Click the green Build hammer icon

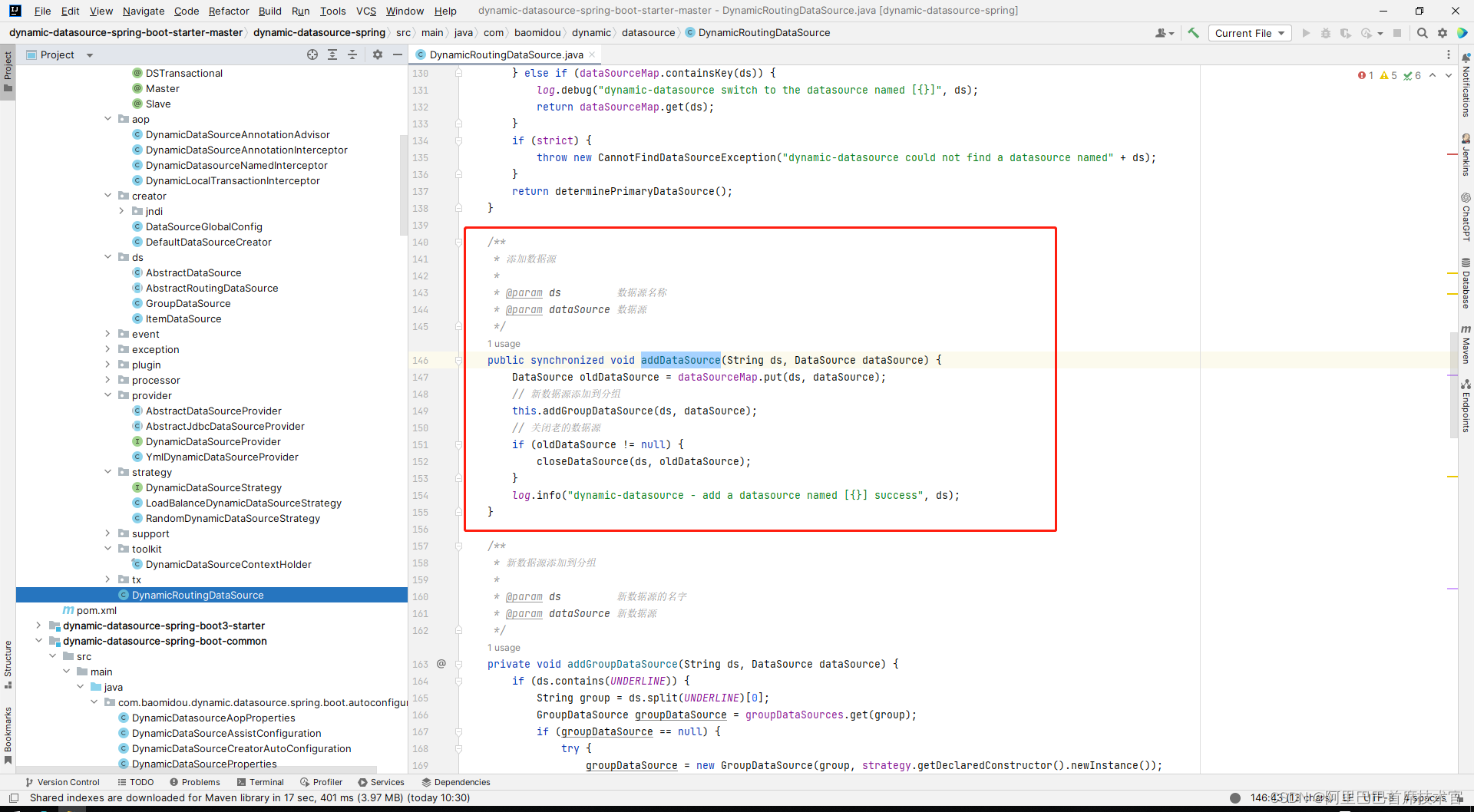(x=1194, y=33)
